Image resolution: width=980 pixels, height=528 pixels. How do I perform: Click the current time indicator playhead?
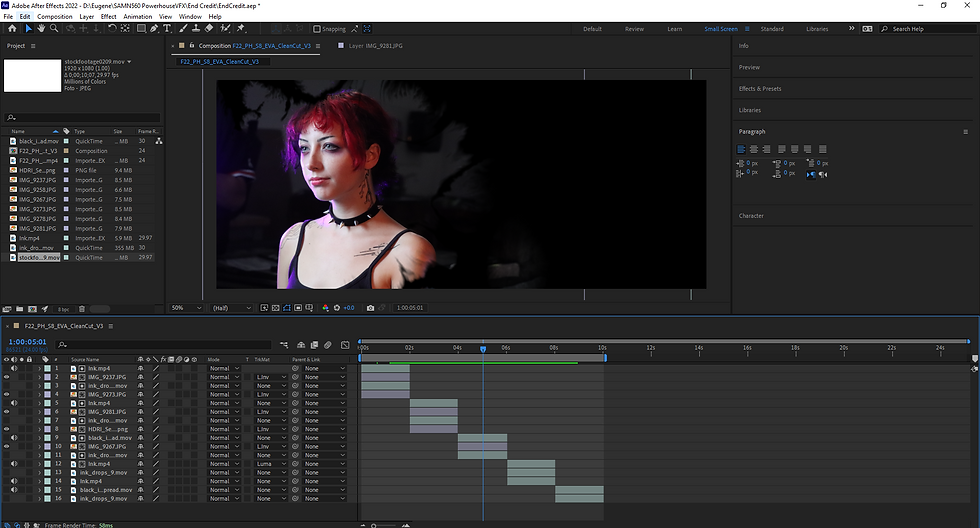point(483,348)
